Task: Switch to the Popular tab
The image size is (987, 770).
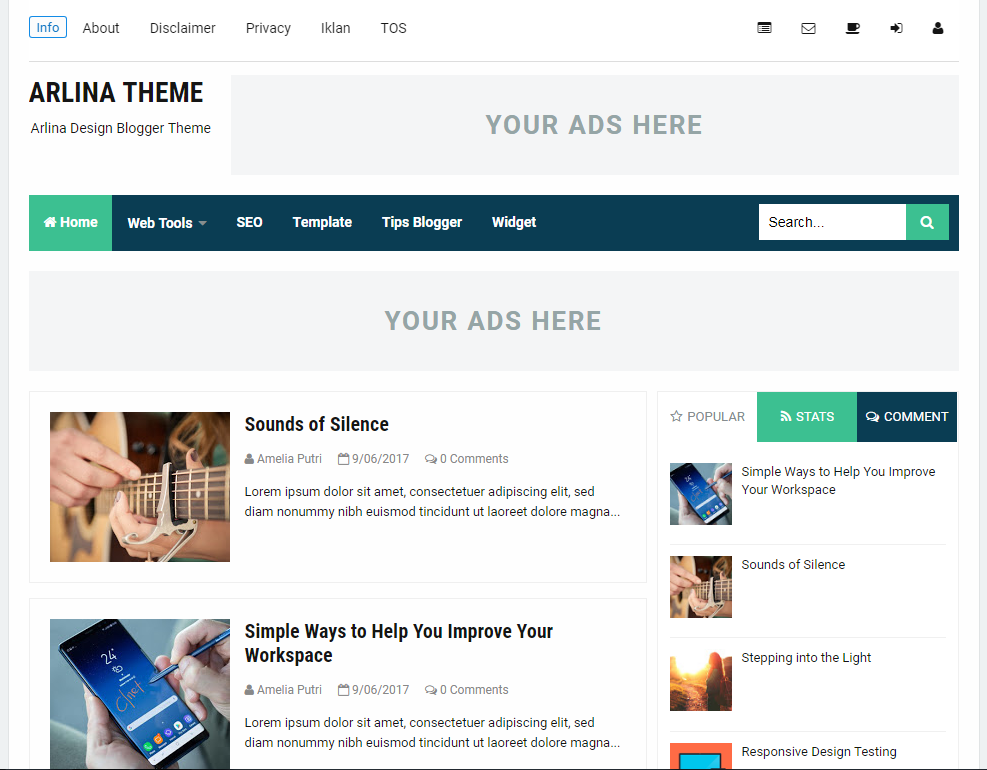Action: point(708,417)
